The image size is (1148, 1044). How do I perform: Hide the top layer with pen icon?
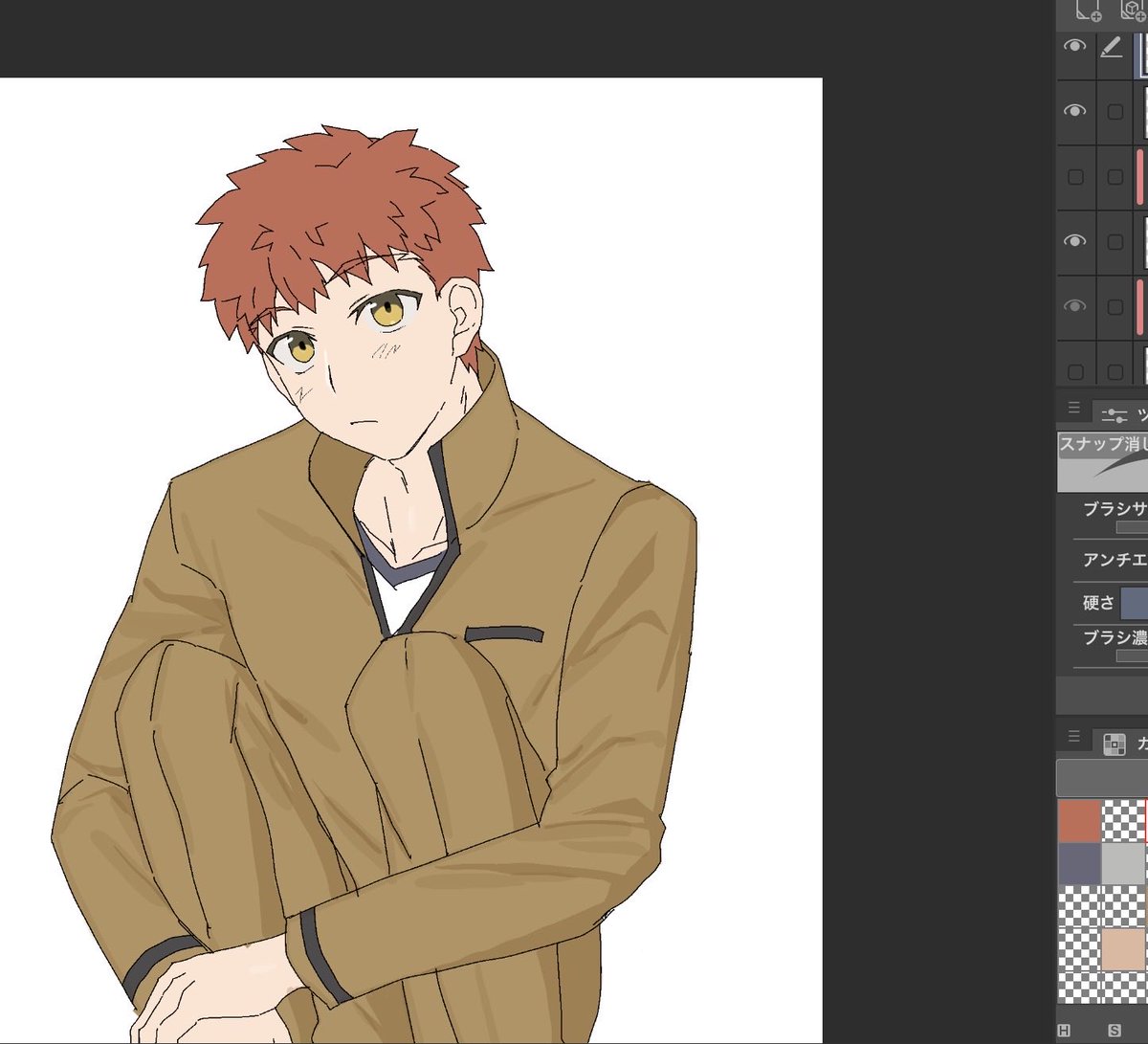coord(1075,46)
